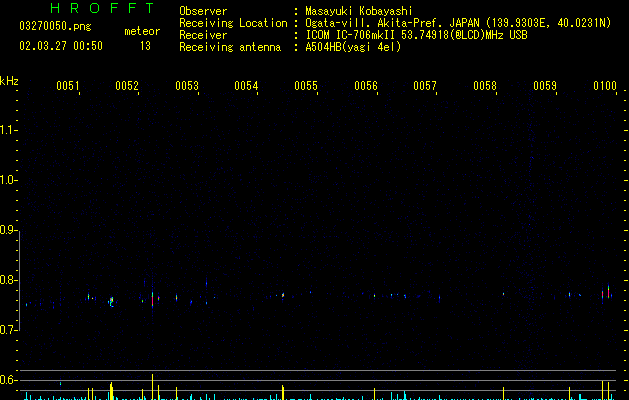Viewport: 629px width, 400px height.
Task: Click the kHz axis unit label
Action: tap(9, 81)
